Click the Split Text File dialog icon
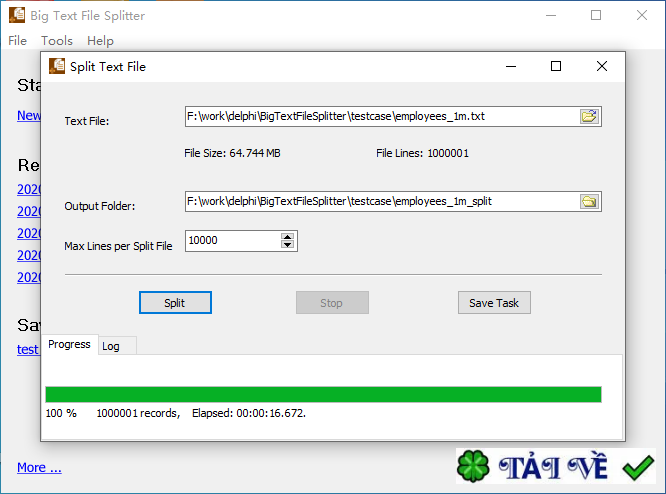666x494 pixels. [x=57, y=66]
